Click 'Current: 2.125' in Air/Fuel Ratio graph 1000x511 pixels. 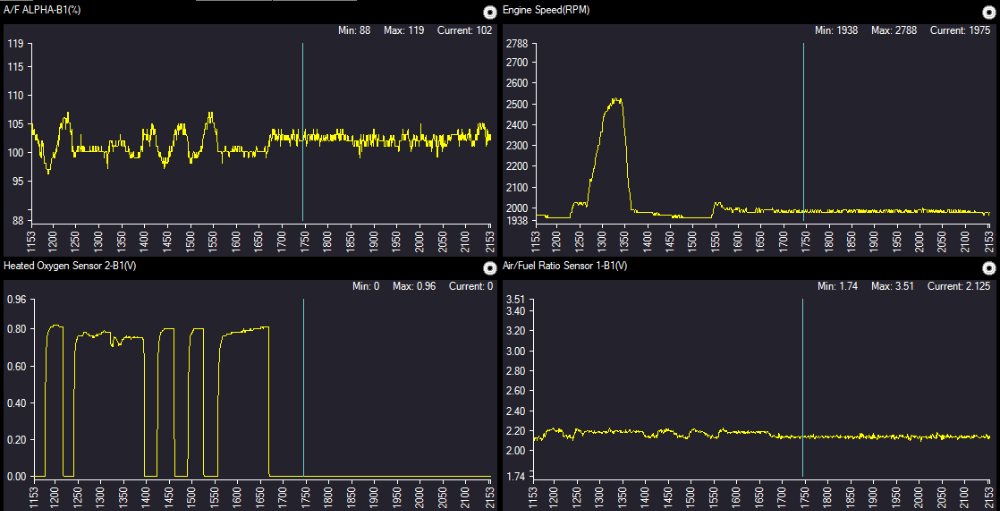pyautogui.click(x=959, y=286)
